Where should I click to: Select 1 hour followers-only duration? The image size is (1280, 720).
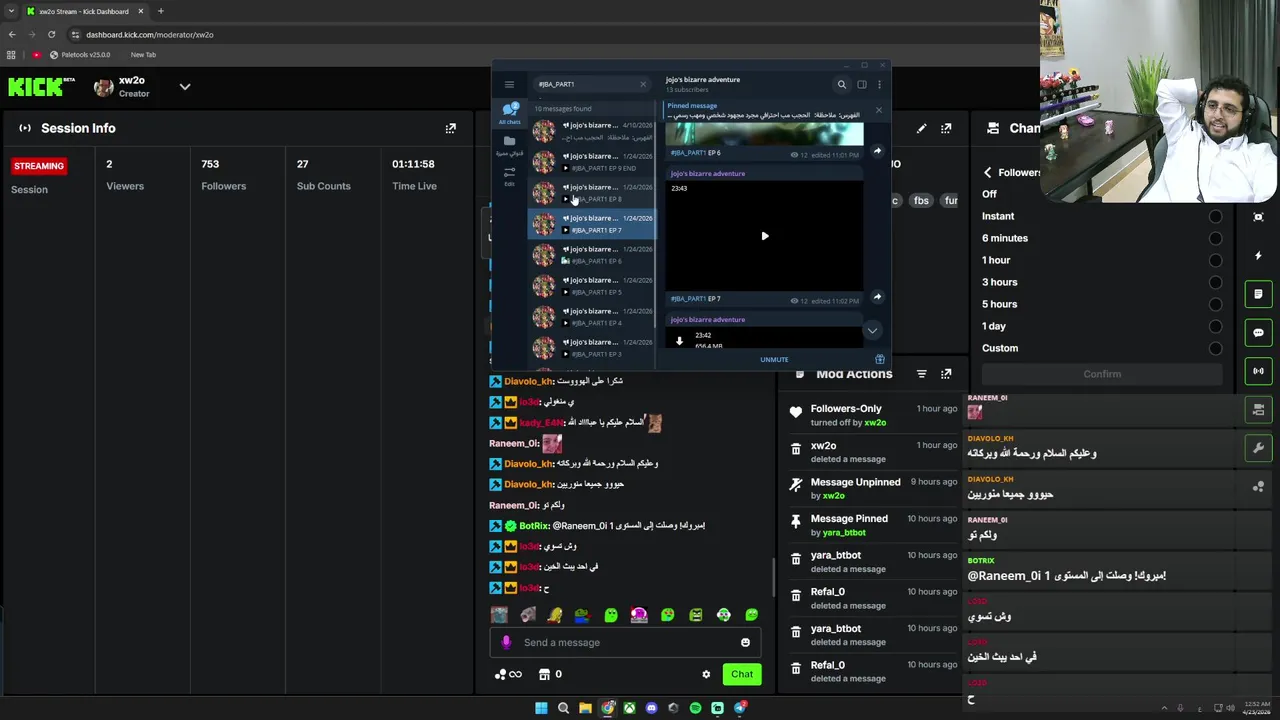(x=1215, y=260)
